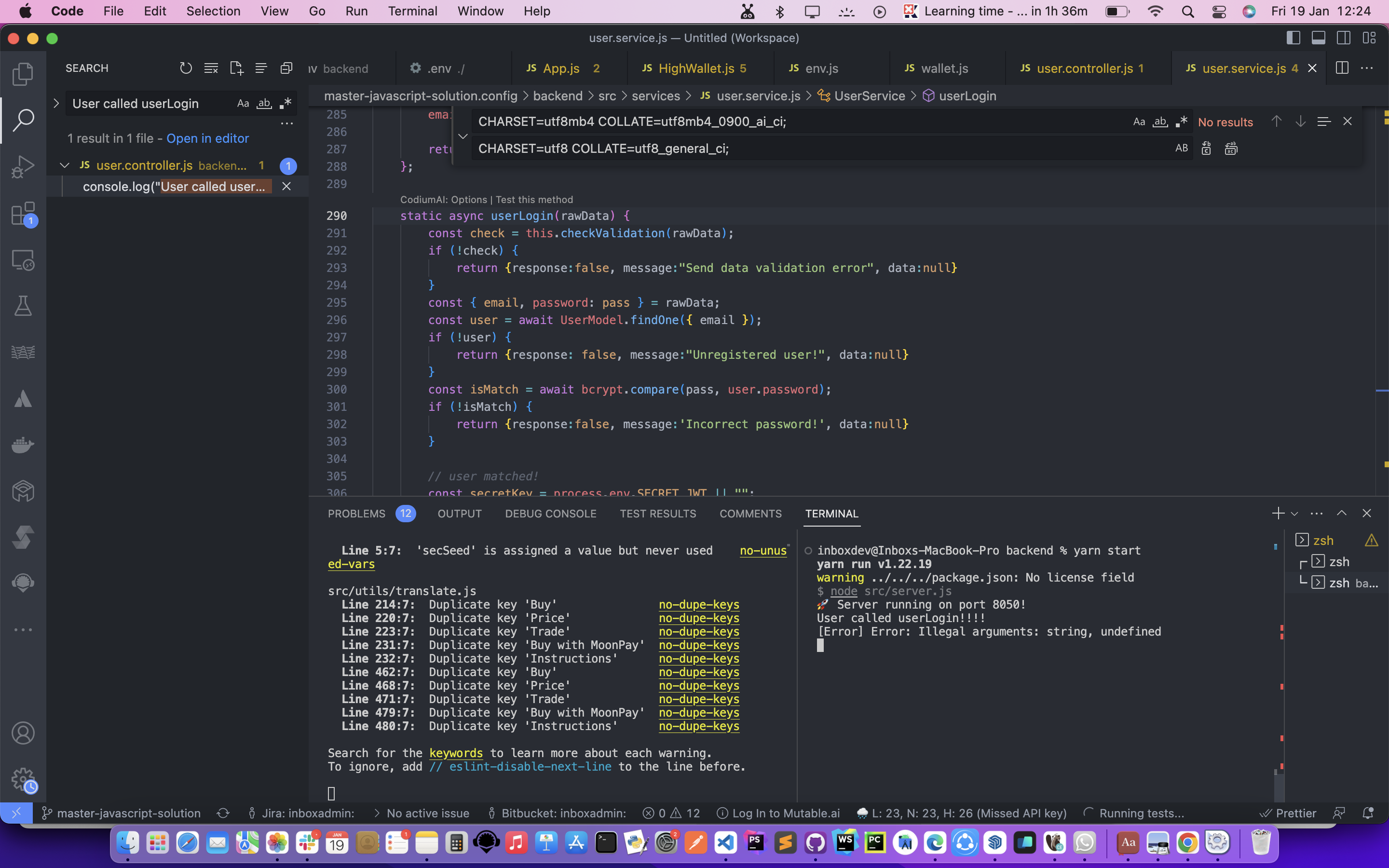Expand the replace field in Search sidebar
The height and width of the screenshot is (868, 1389).
[55, 103]
